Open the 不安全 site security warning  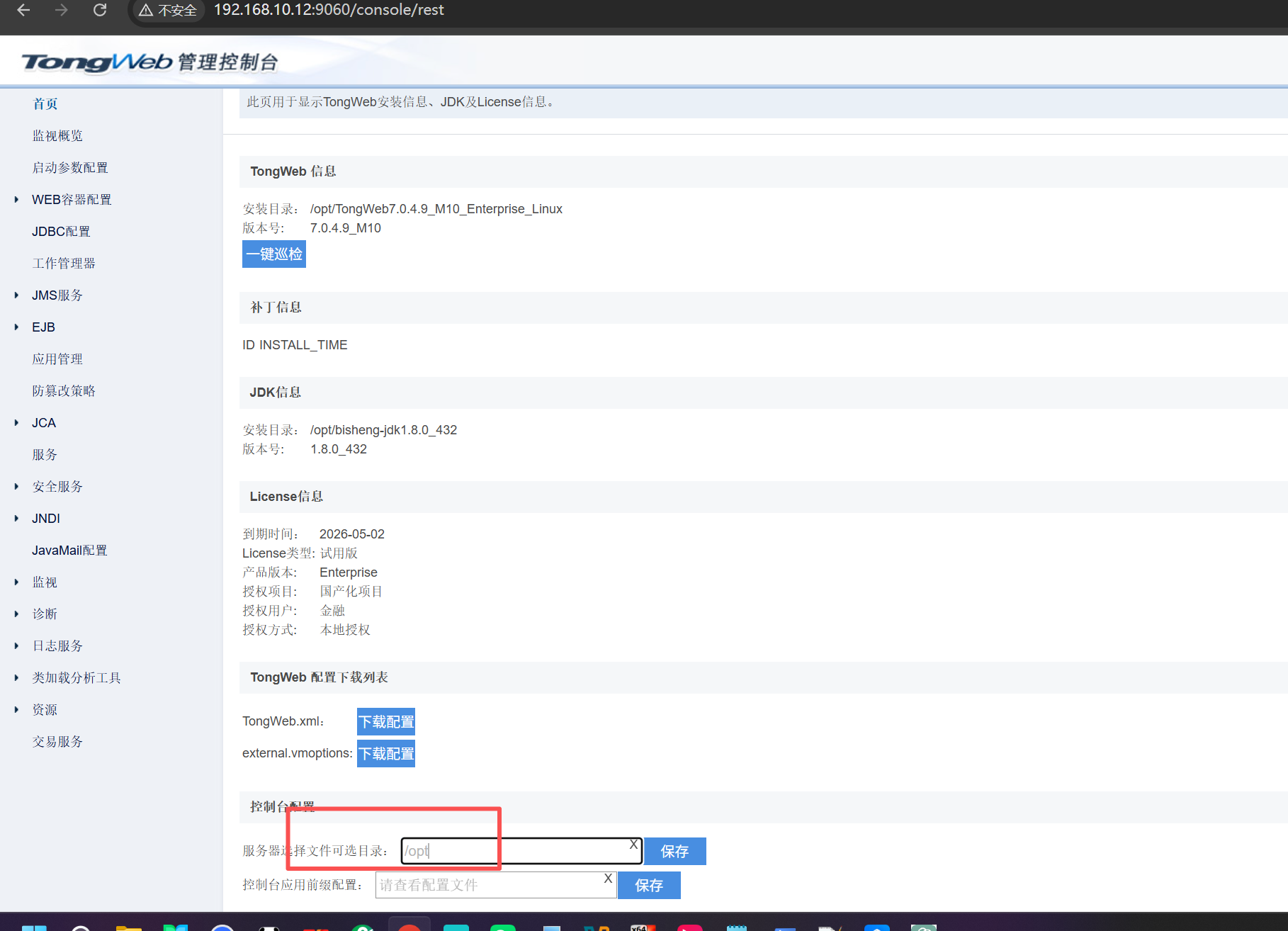(168, 10)
